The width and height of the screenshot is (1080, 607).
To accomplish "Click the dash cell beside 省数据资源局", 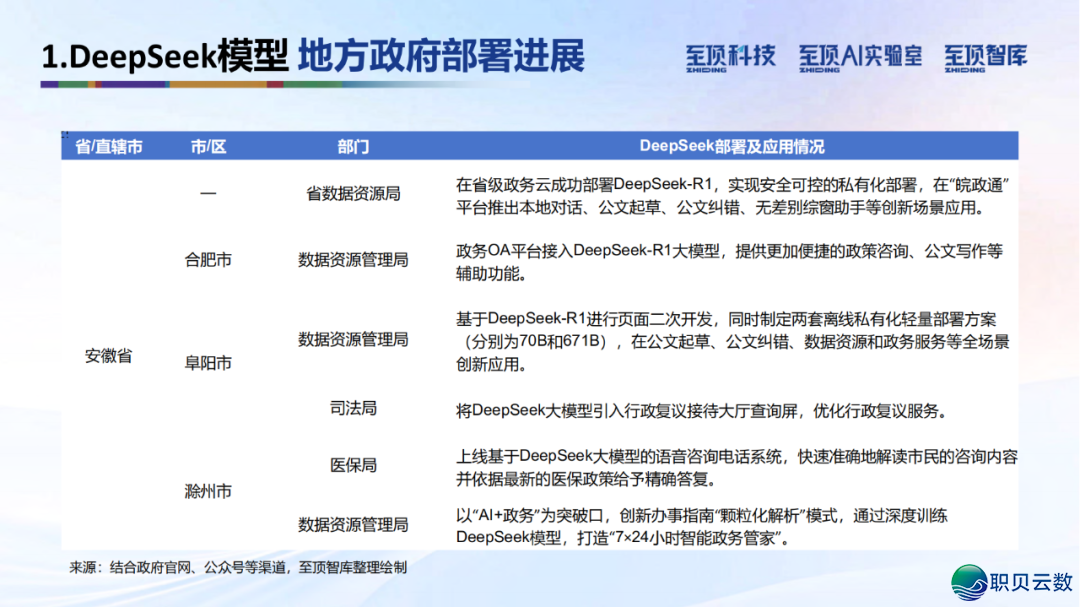I will point(208,194).
